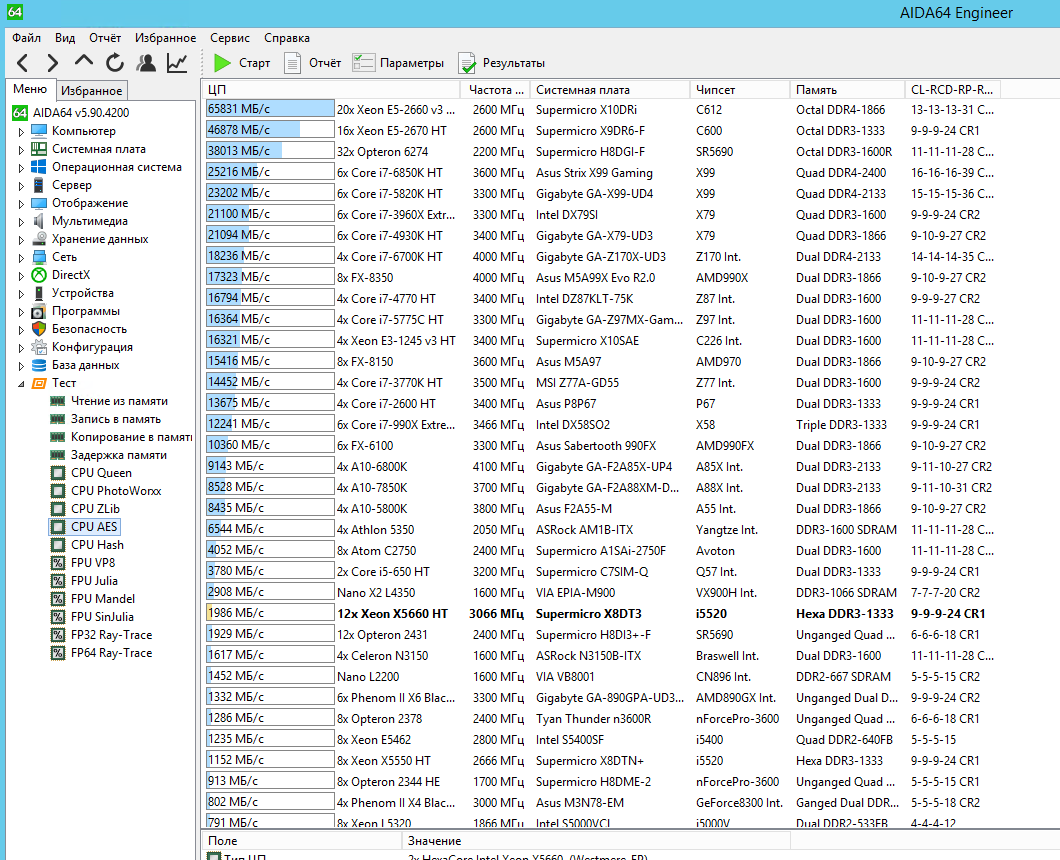Expand the Операционная система node

point(21,168)
